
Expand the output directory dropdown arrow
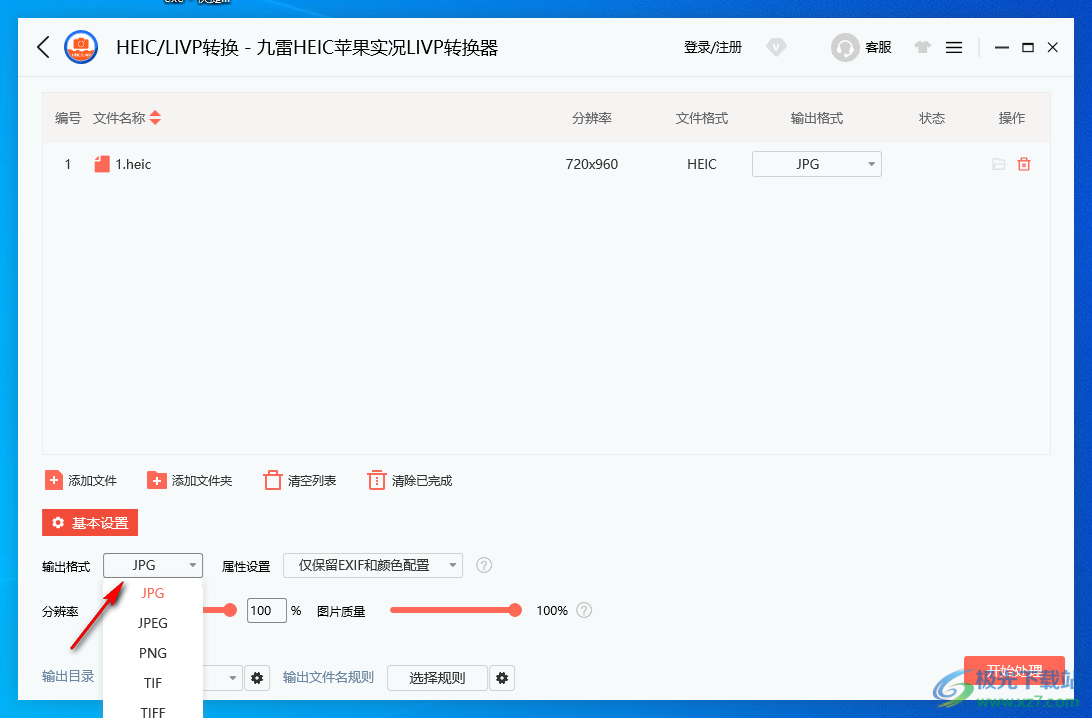click(x=233, y=678)
